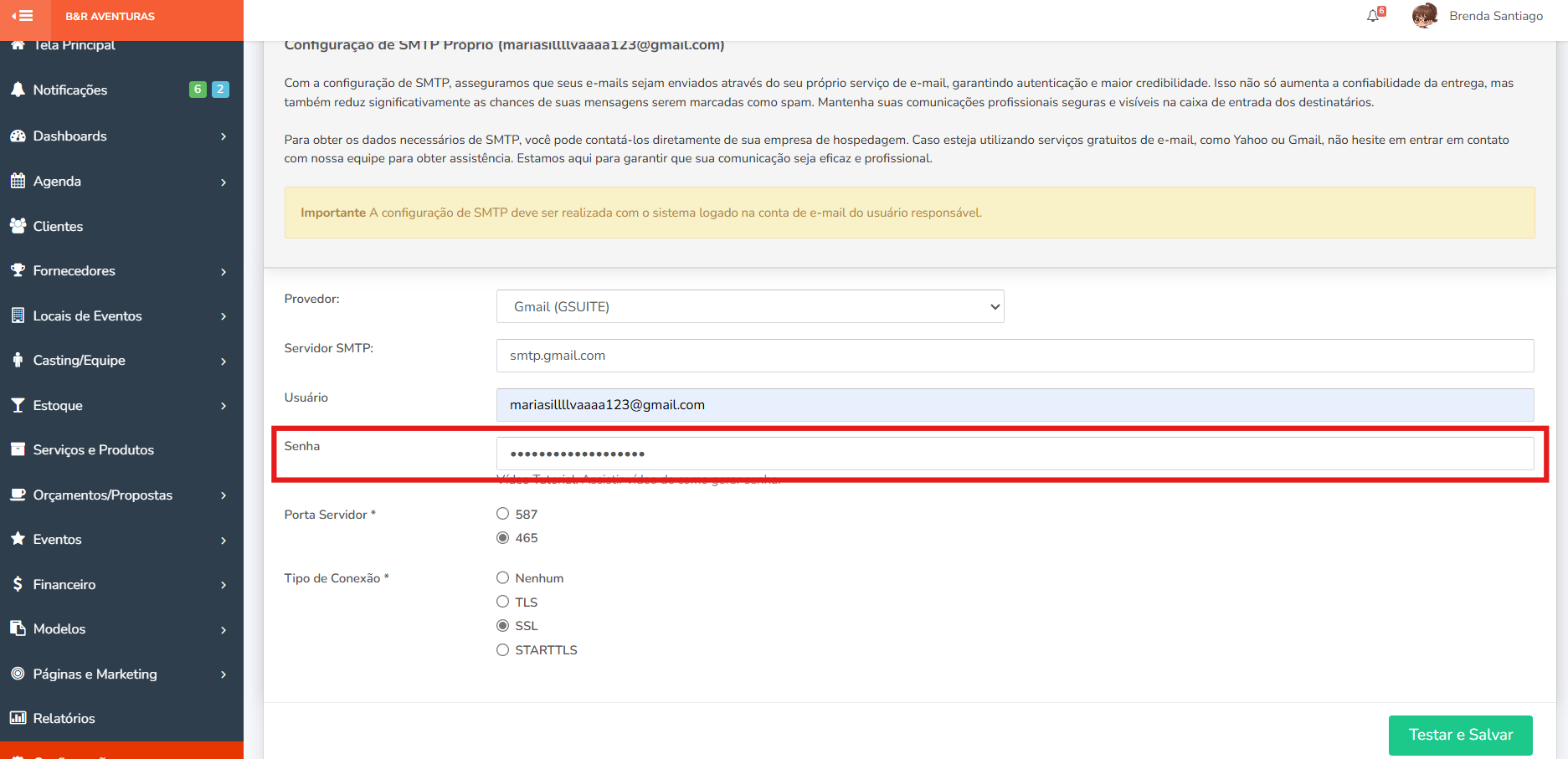Image resolution: width=1568 pixels, height=759 pixels.
Task: Click the Notificações bell icon in the sidebar
Action: tap(18, 90)
